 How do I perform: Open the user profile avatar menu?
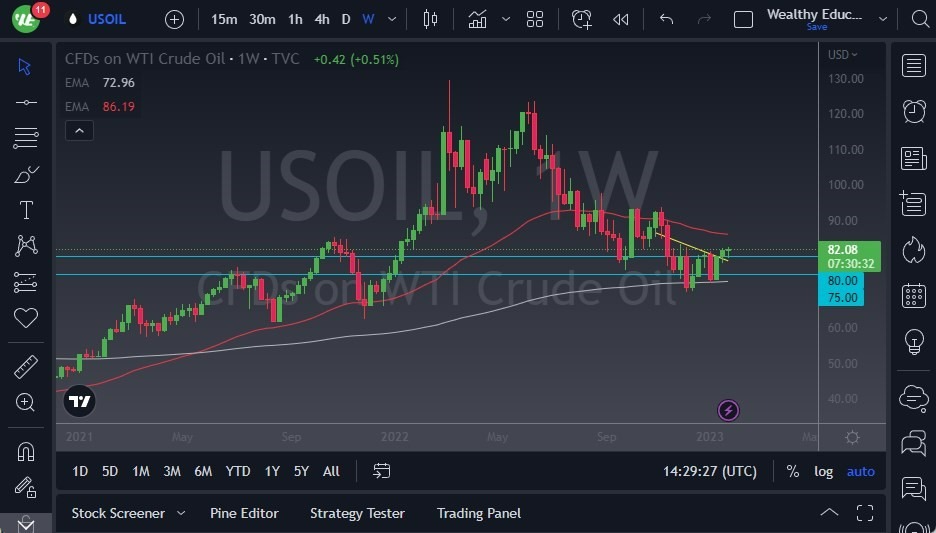click(26, 19)
